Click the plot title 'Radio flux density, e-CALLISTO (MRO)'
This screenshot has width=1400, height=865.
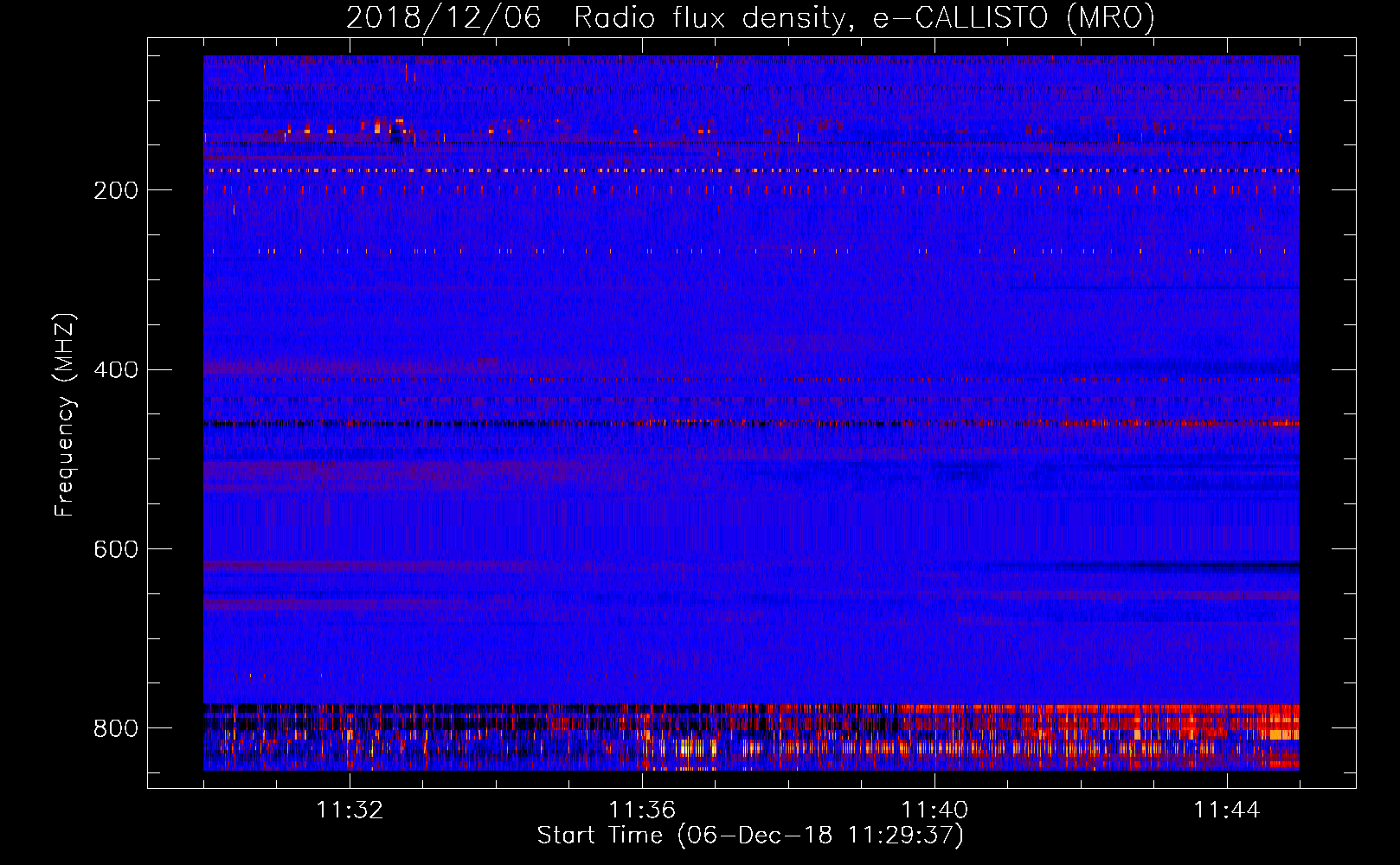coord(864,18)
